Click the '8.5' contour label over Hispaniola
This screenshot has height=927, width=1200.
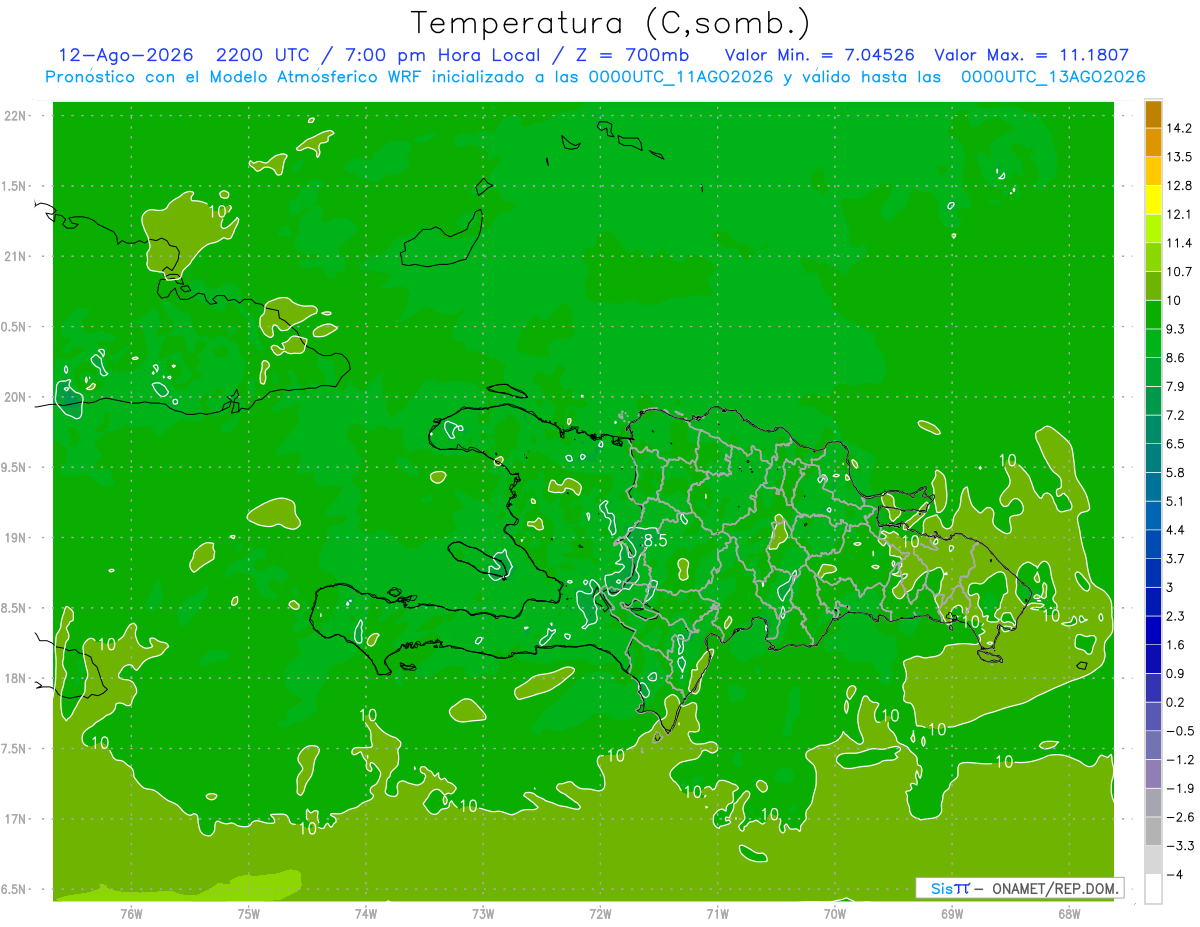coord(655,540)
